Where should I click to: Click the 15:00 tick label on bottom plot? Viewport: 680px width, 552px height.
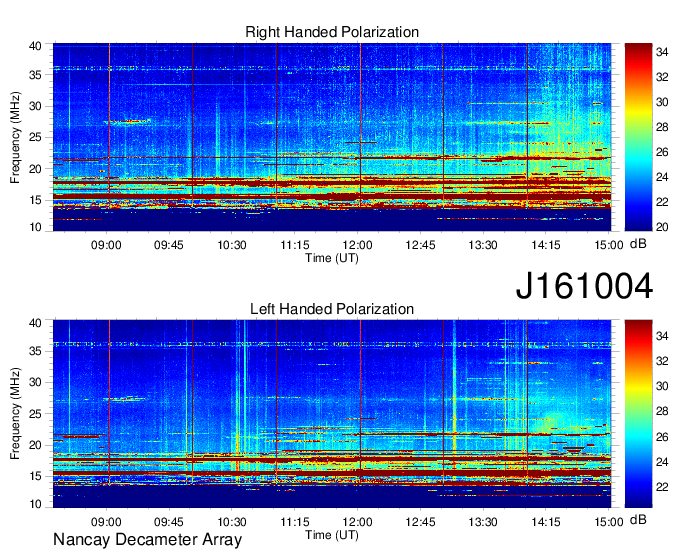pyautogui.click(x=608, y=522)
